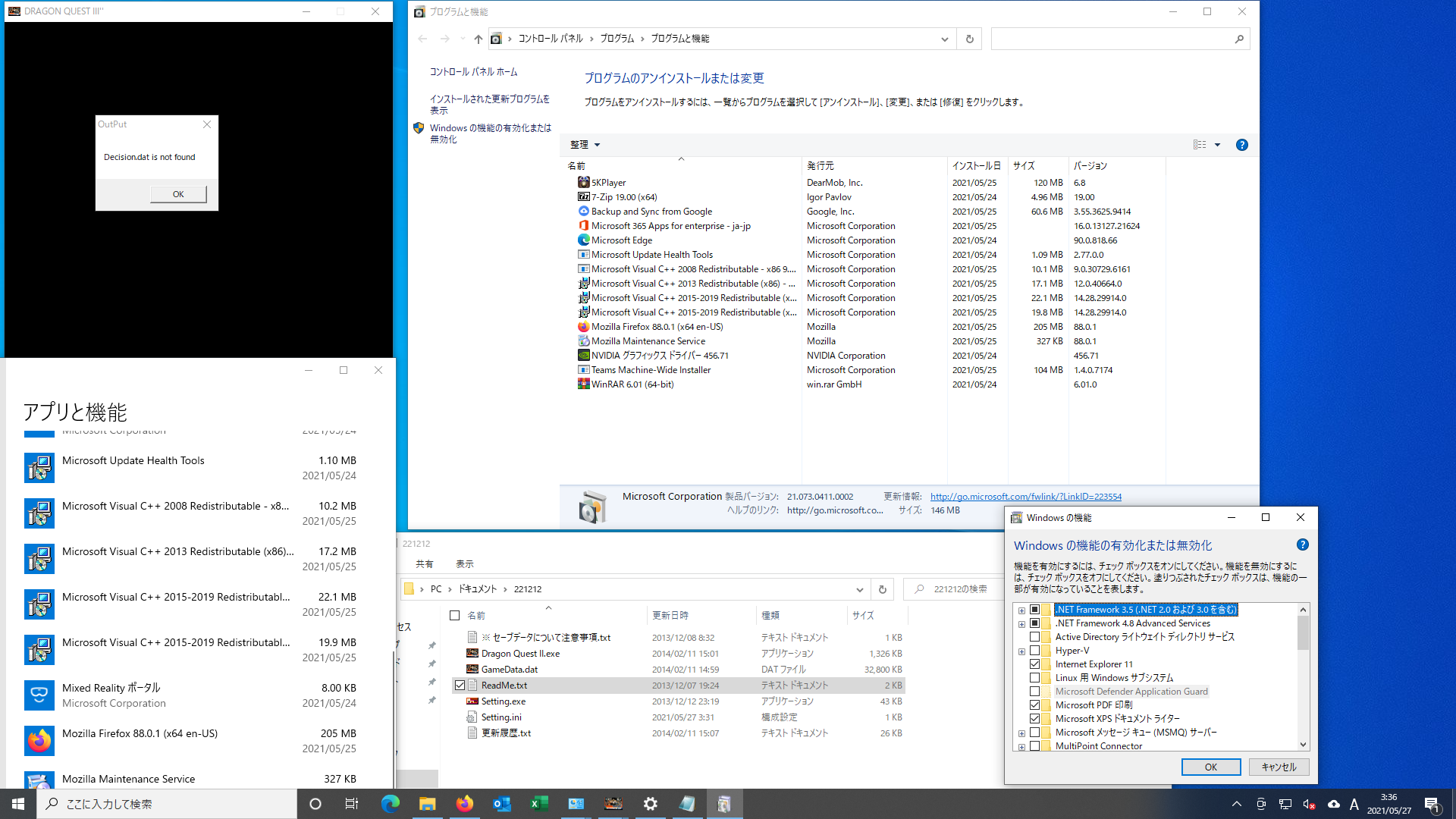
Task: Open the installed updates link (インストールされた更新プログラムを表示)
Action: [490, 105]
